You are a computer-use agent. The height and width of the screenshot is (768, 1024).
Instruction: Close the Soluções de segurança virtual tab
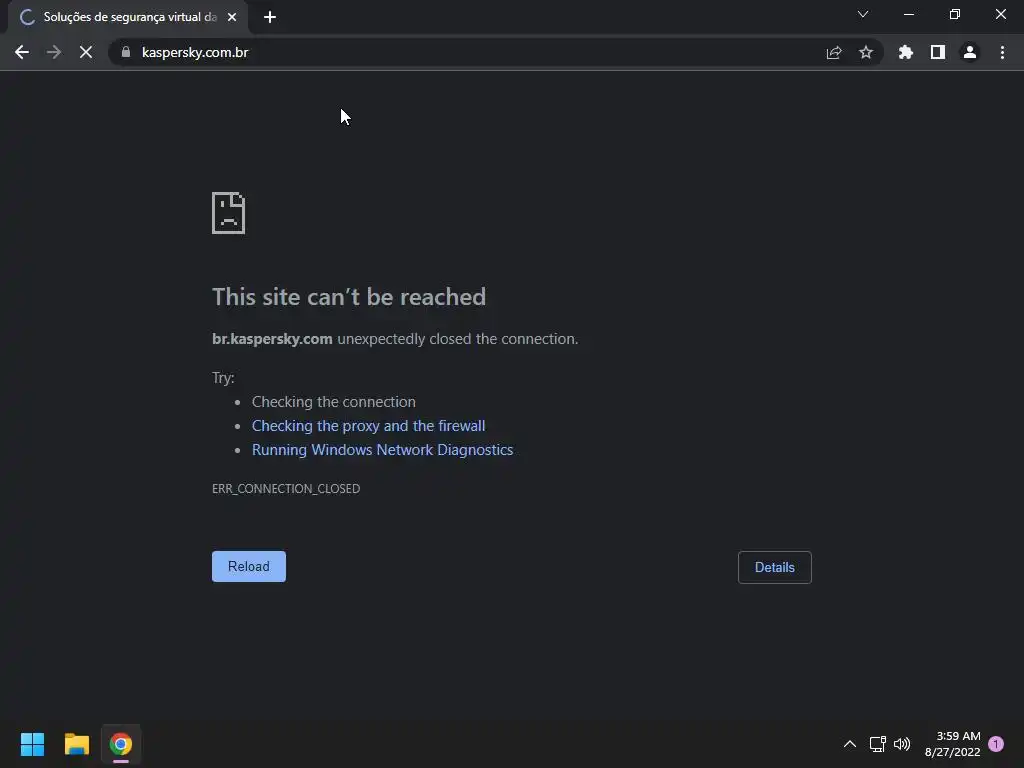(x=232, y=17)
